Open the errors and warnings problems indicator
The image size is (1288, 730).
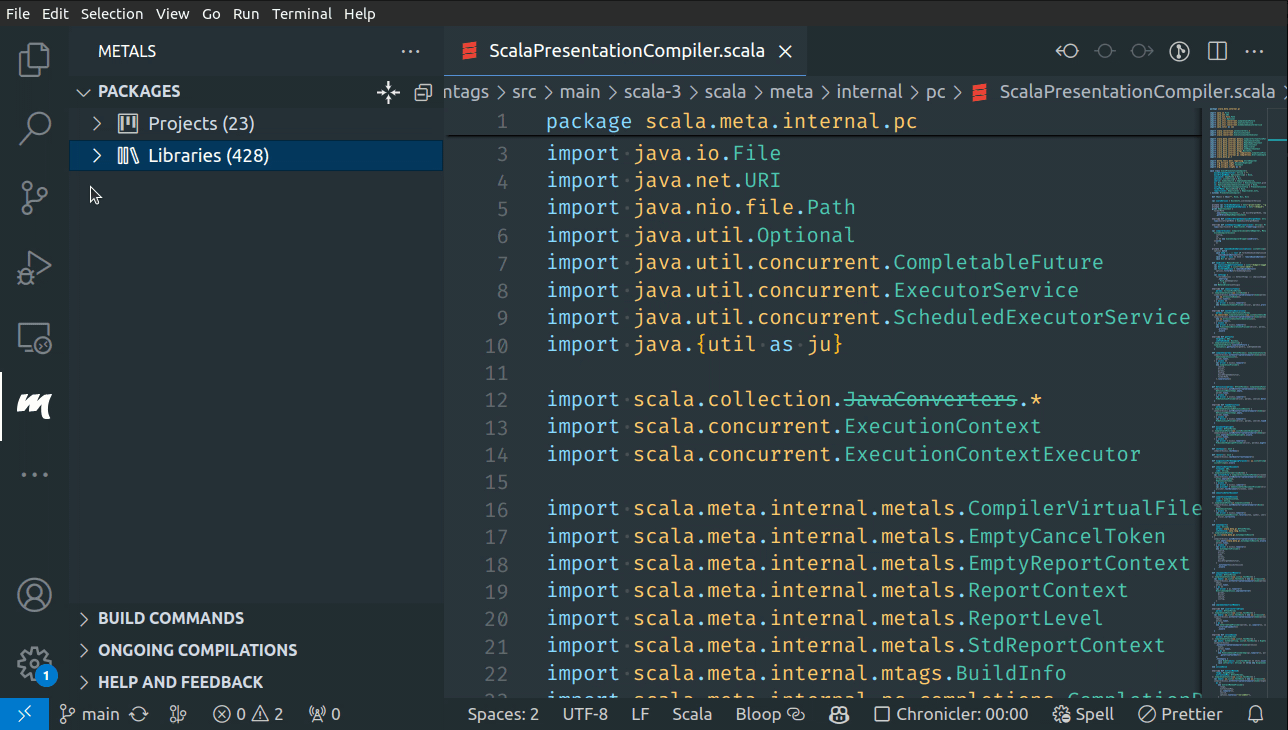point(248,714)
